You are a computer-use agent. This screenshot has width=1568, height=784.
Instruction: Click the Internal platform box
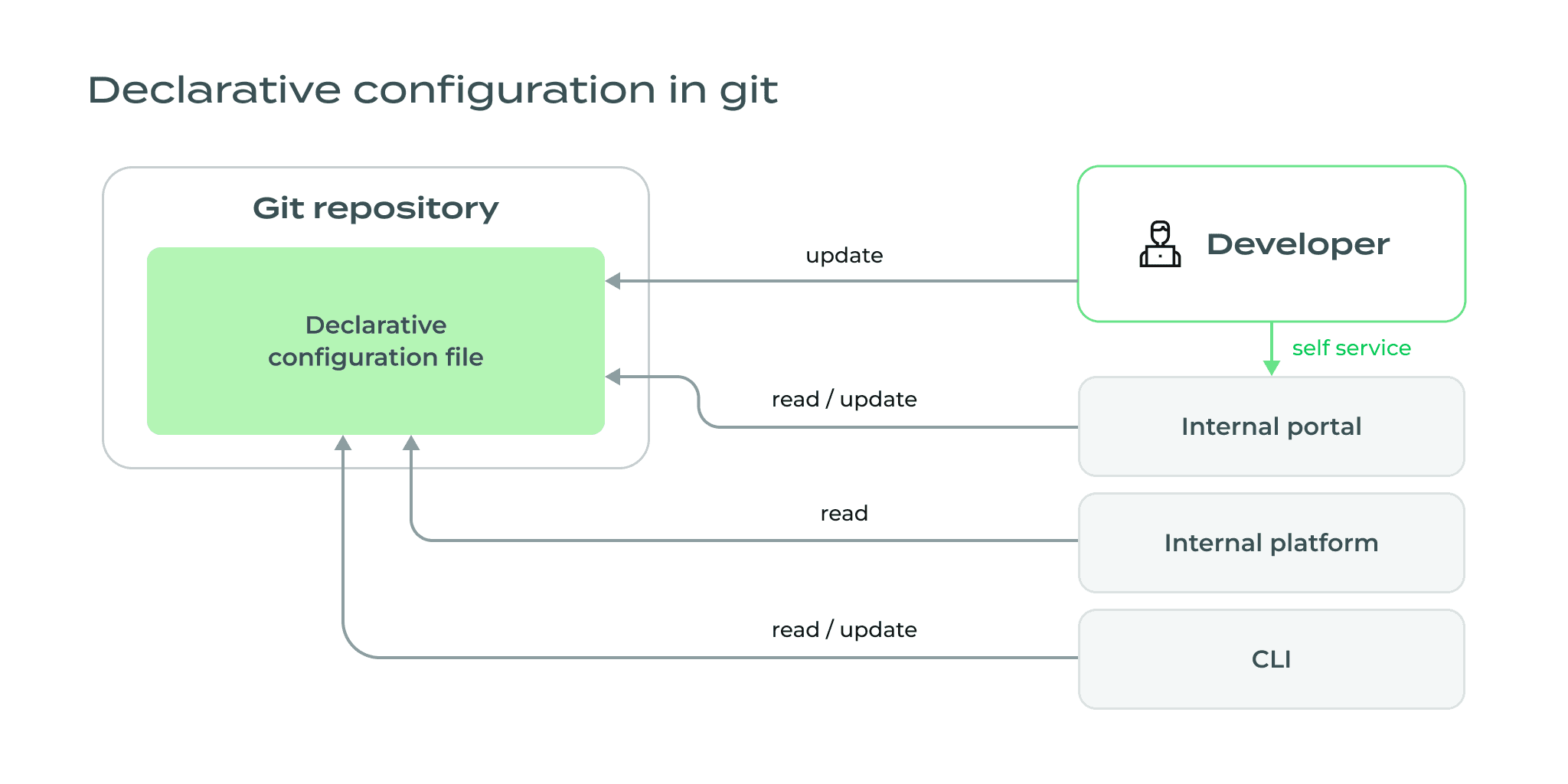(1271, 543)
